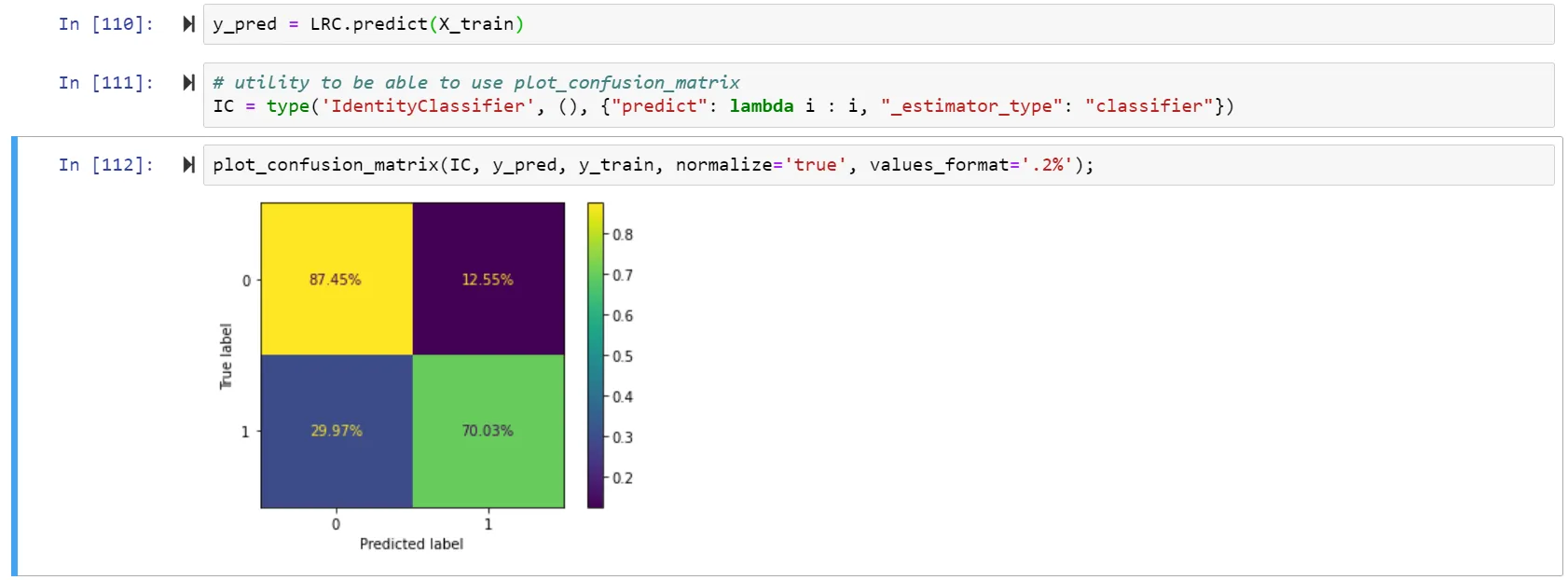Click the 12.55% cell of the matrix
The width and height of the screenshot is (1568, 580).
pos(488,279)
